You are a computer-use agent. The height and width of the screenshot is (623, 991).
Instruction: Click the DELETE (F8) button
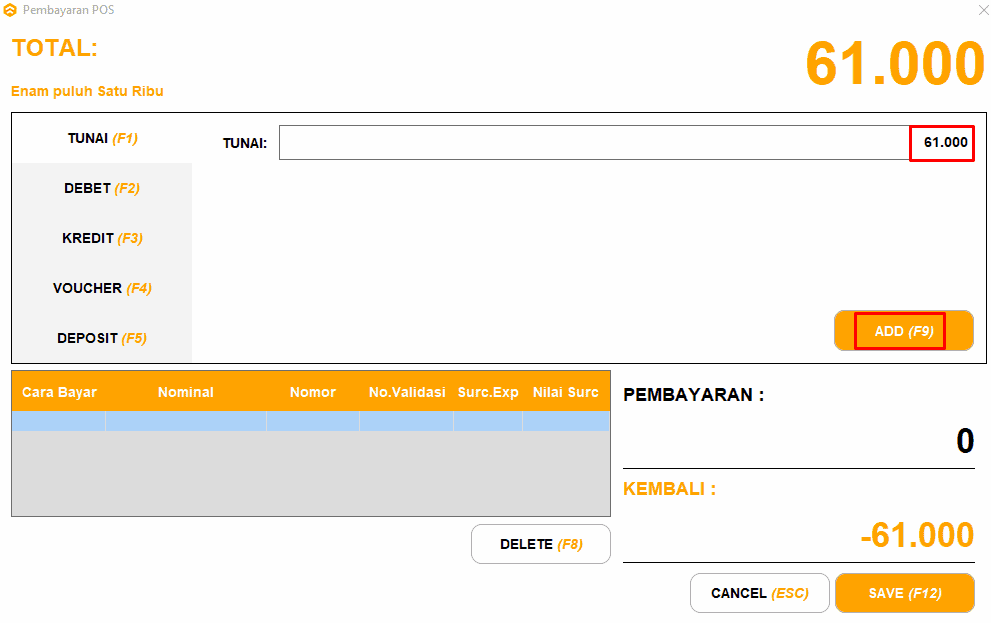541,544
